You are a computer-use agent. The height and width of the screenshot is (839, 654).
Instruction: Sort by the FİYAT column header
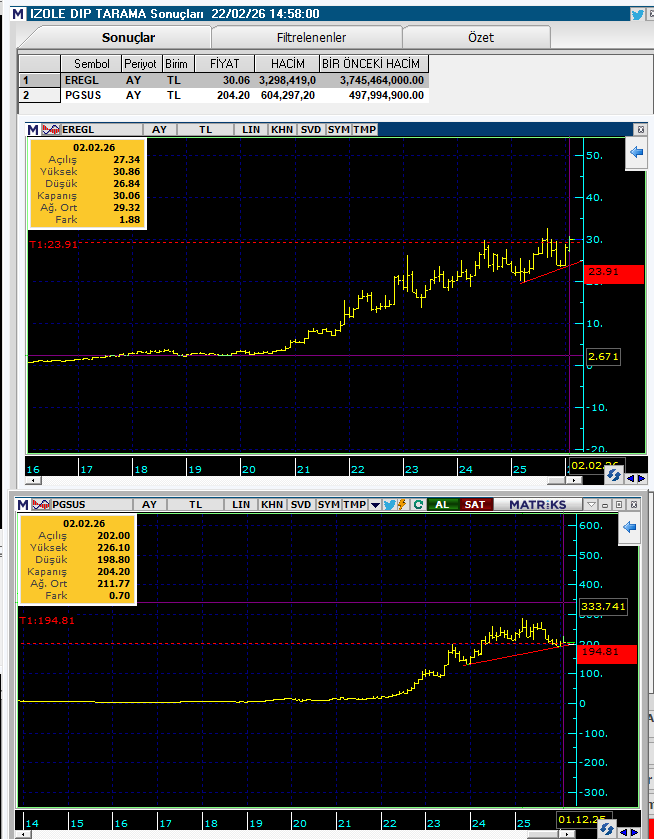pyautogui.click(x=225, y=64)
